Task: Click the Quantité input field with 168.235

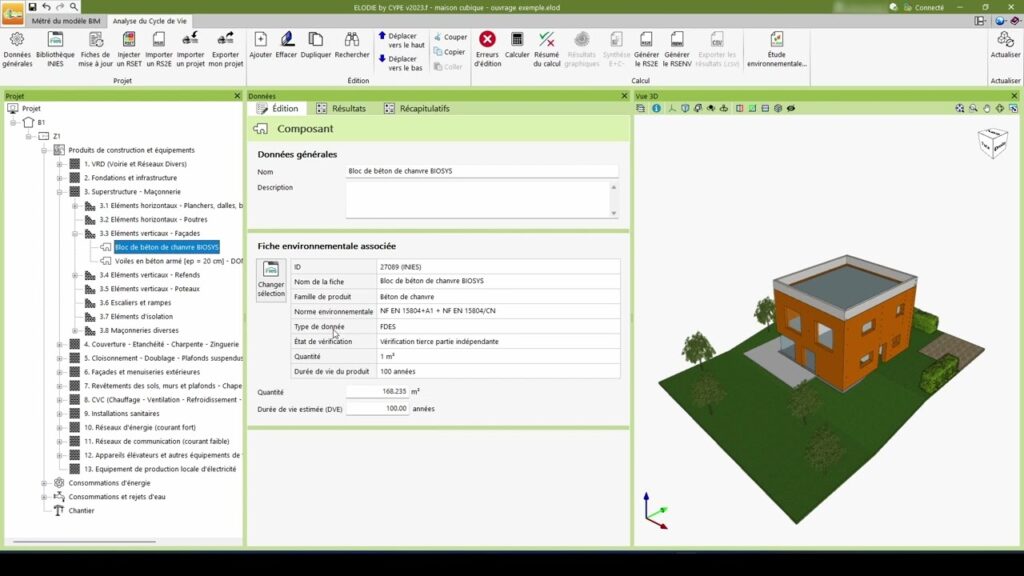Action: [x=377, y=392]
